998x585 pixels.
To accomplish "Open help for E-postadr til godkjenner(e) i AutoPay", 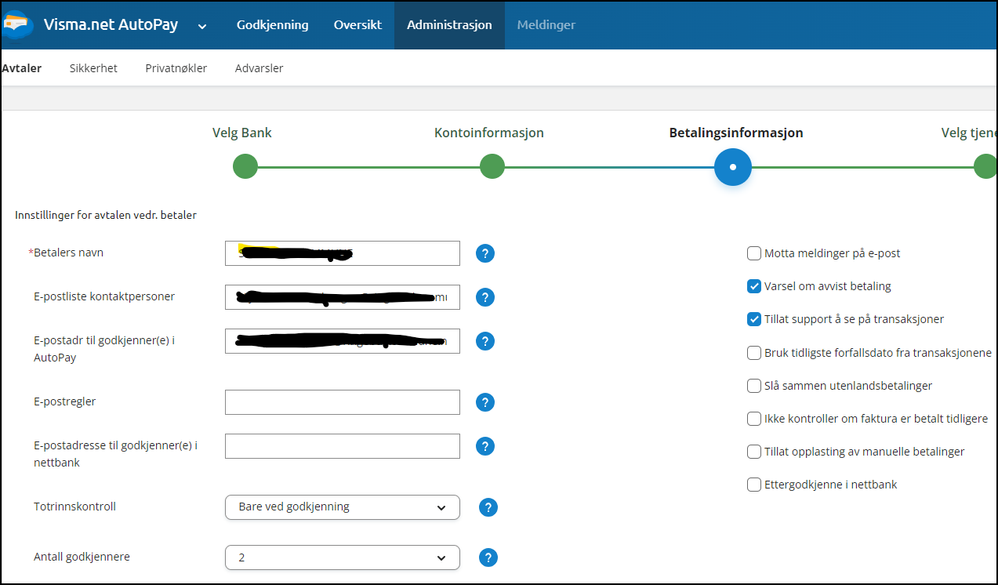I will (x=485, y=341).
